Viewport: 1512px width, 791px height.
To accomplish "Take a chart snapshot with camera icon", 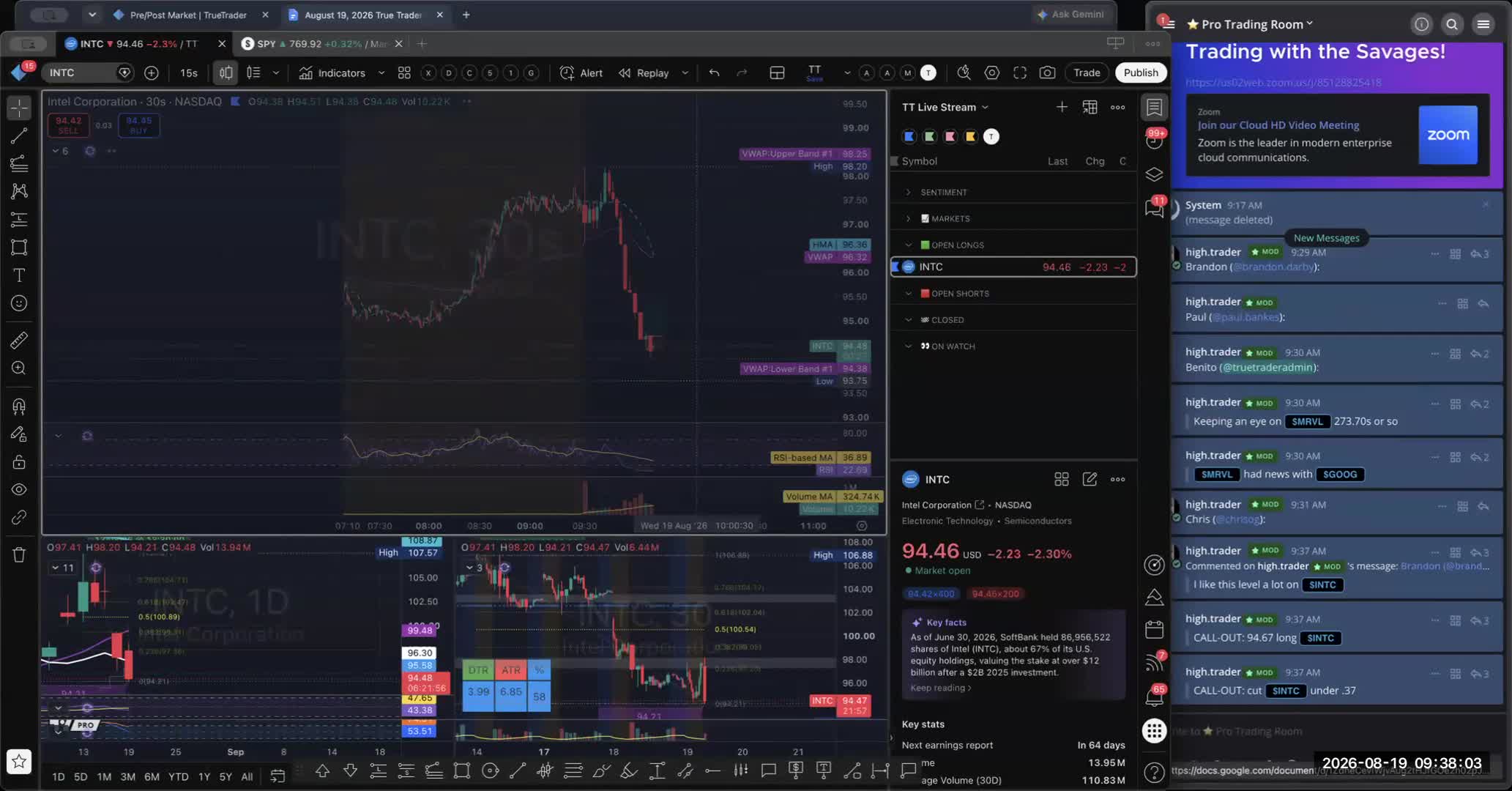I will pos(1048,73).
